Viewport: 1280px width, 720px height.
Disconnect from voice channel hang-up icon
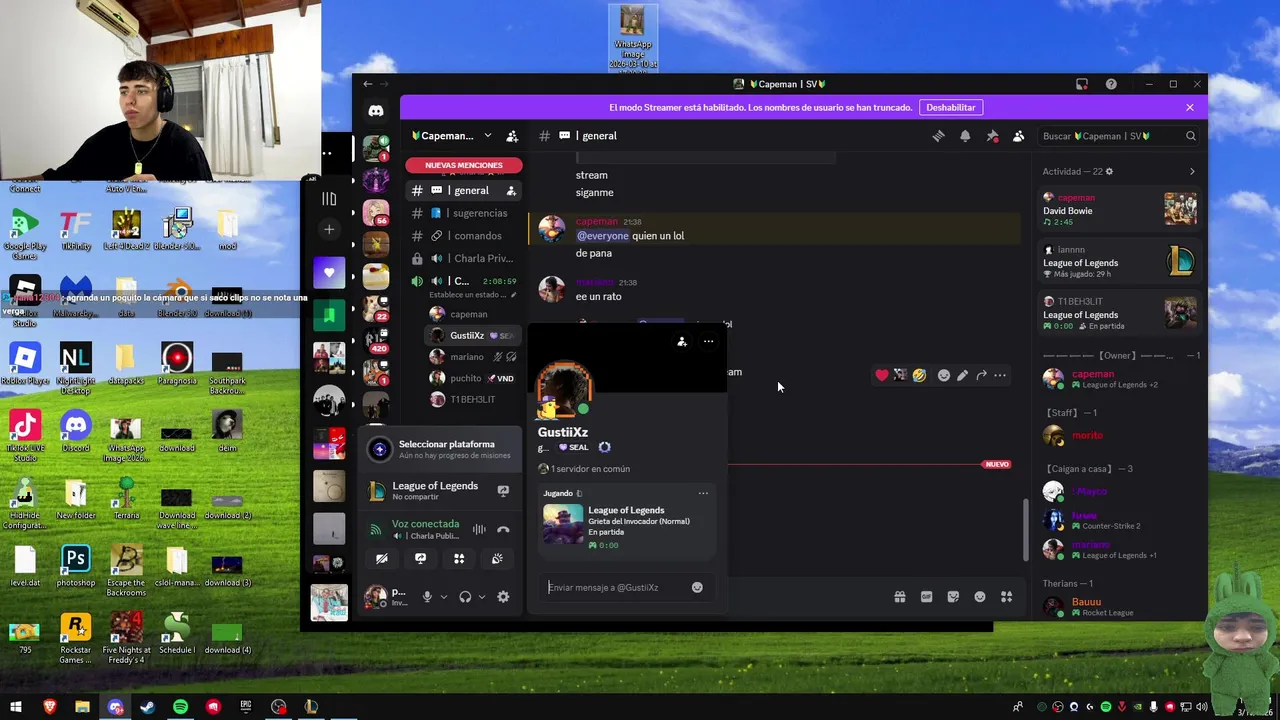click(x=503, y=530)
